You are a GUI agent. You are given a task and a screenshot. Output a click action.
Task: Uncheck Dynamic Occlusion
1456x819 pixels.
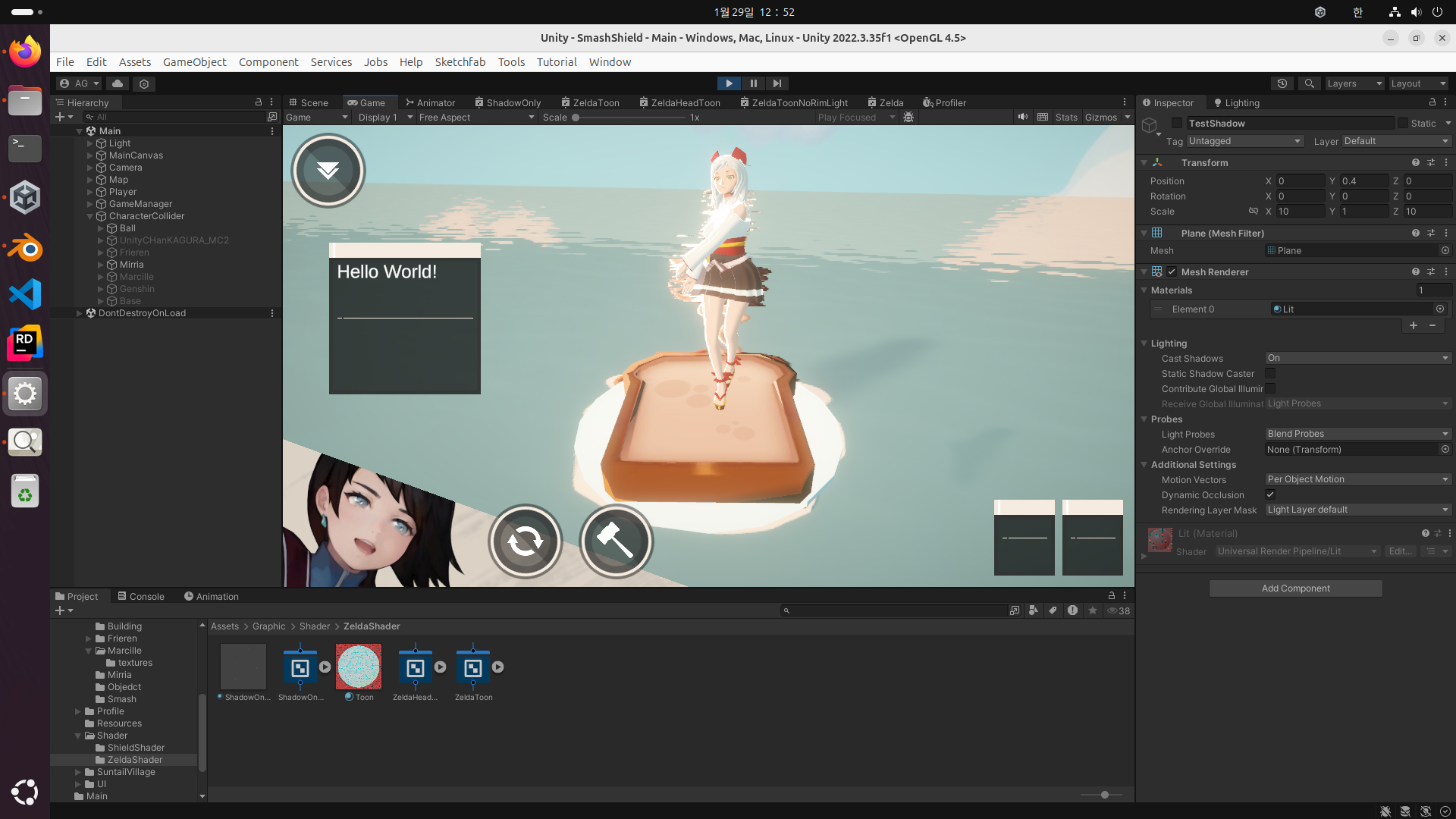(x=1270, y=494)
